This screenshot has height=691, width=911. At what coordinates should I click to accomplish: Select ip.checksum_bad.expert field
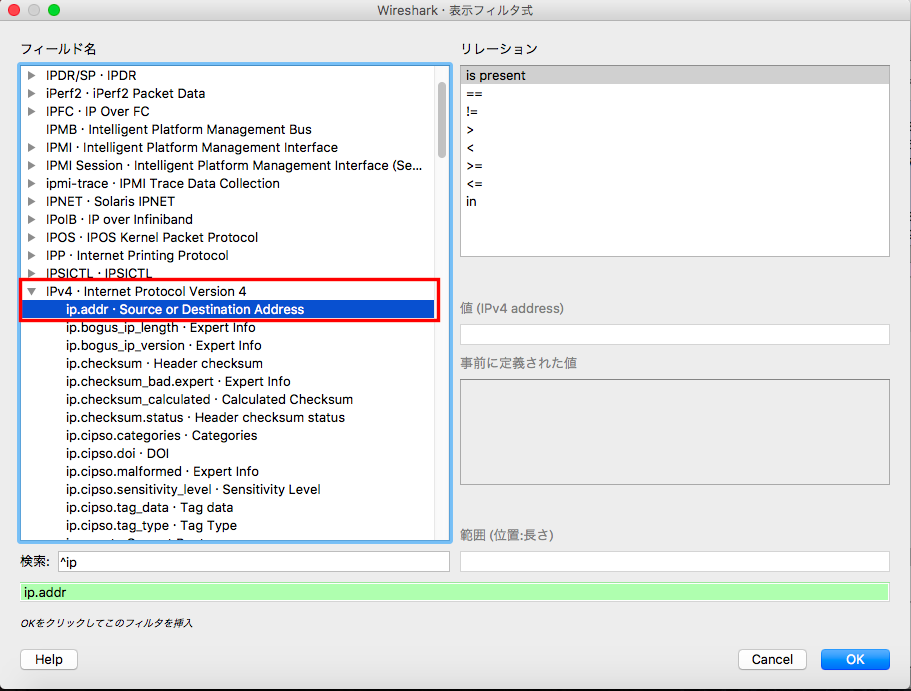point(228,382)
